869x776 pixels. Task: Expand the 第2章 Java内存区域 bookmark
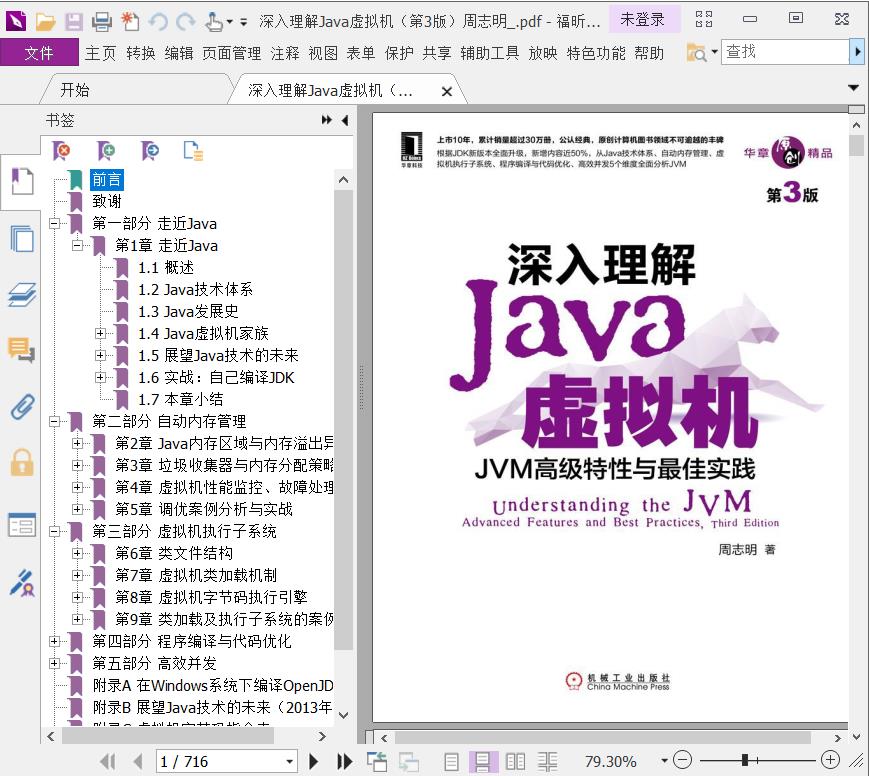coord(77,443)
